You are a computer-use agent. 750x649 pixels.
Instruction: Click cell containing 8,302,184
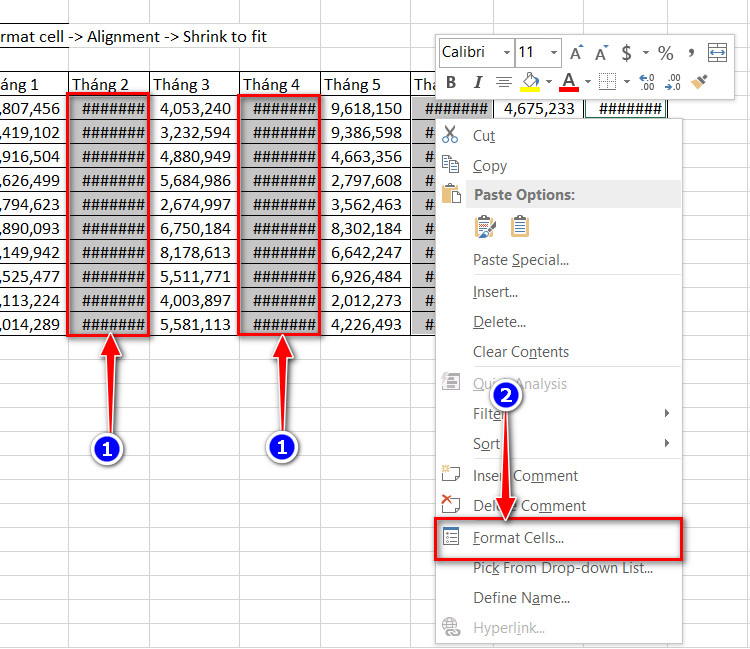(x=365, y=228)
